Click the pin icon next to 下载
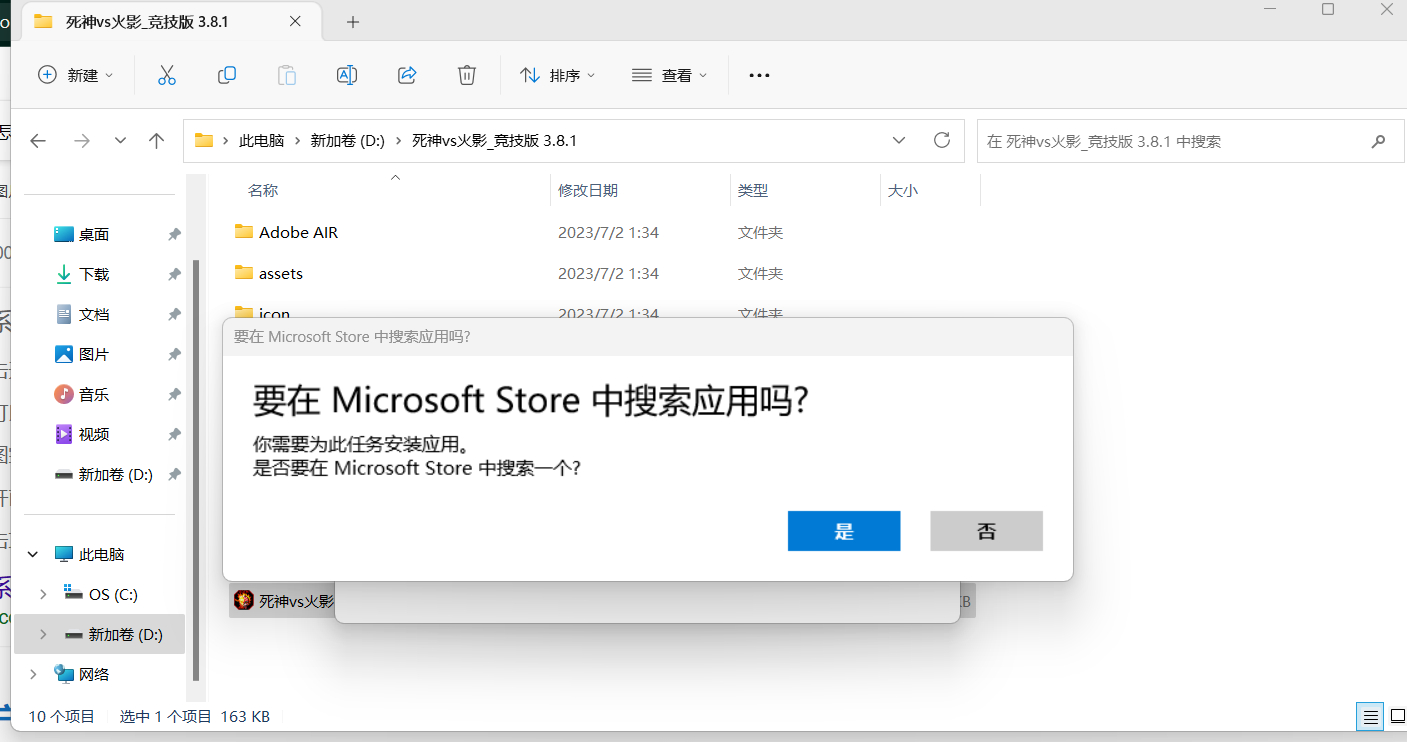This screenshot has height=742, width=1407. (x=174, y=274)
